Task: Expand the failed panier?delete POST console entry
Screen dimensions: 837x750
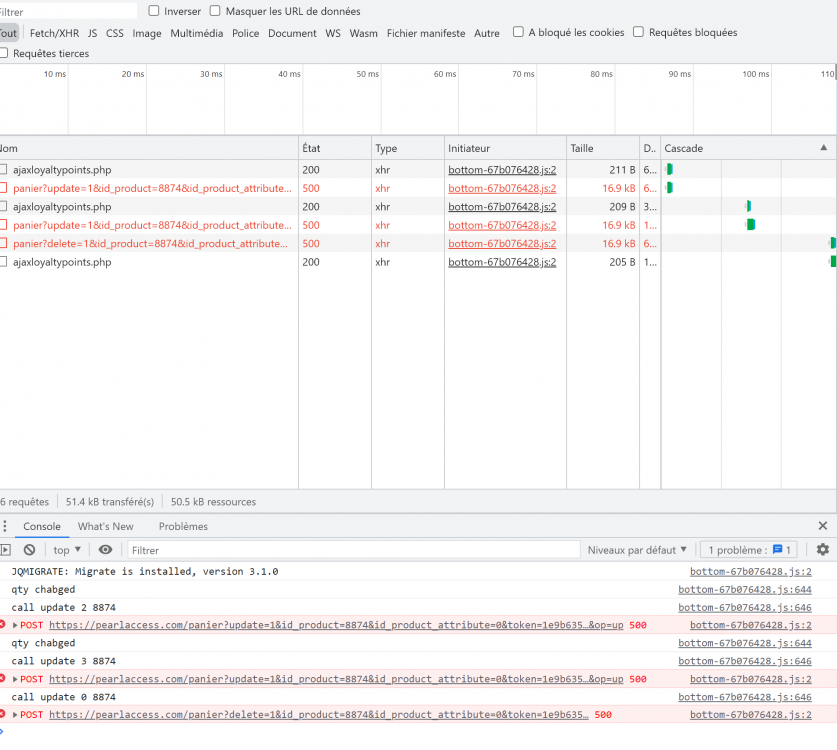Action: [15, 715]
